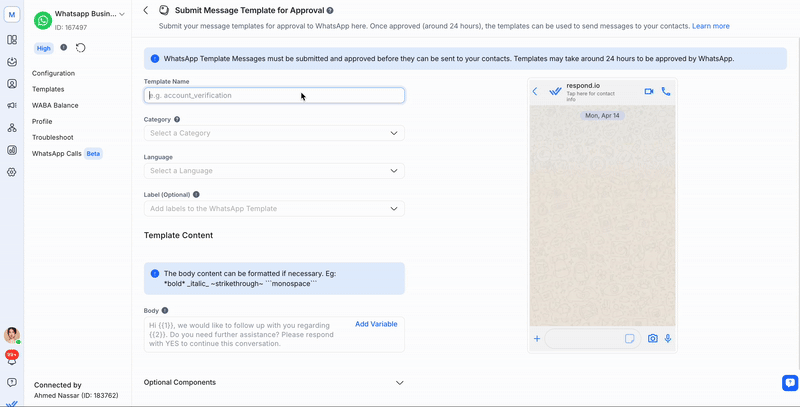Click the video call icon in phone preview
The width and height of the screenshot is (800, 407).
click(x=648, y=91)
